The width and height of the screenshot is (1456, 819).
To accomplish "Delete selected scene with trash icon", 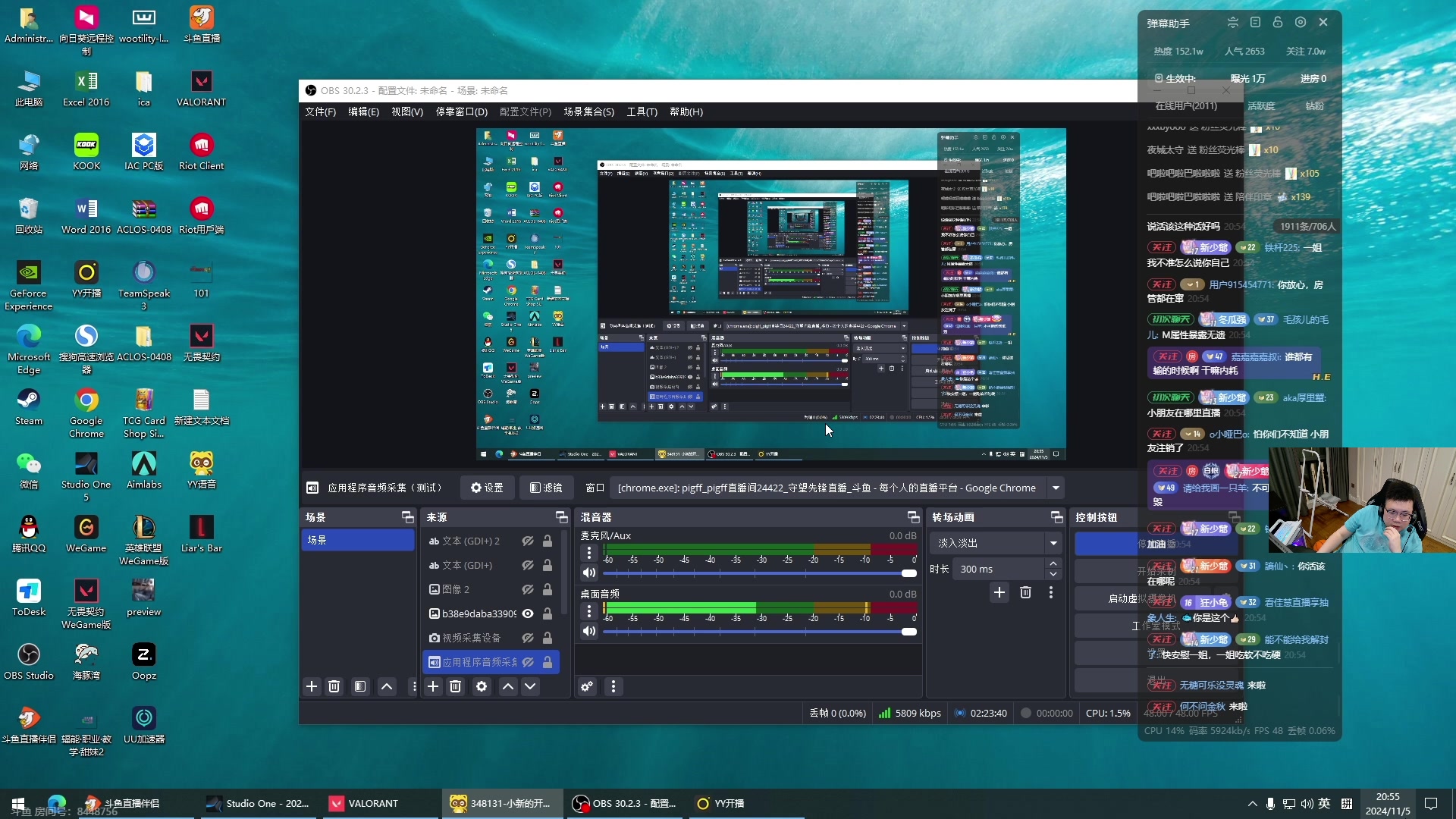I will point(334,687).
